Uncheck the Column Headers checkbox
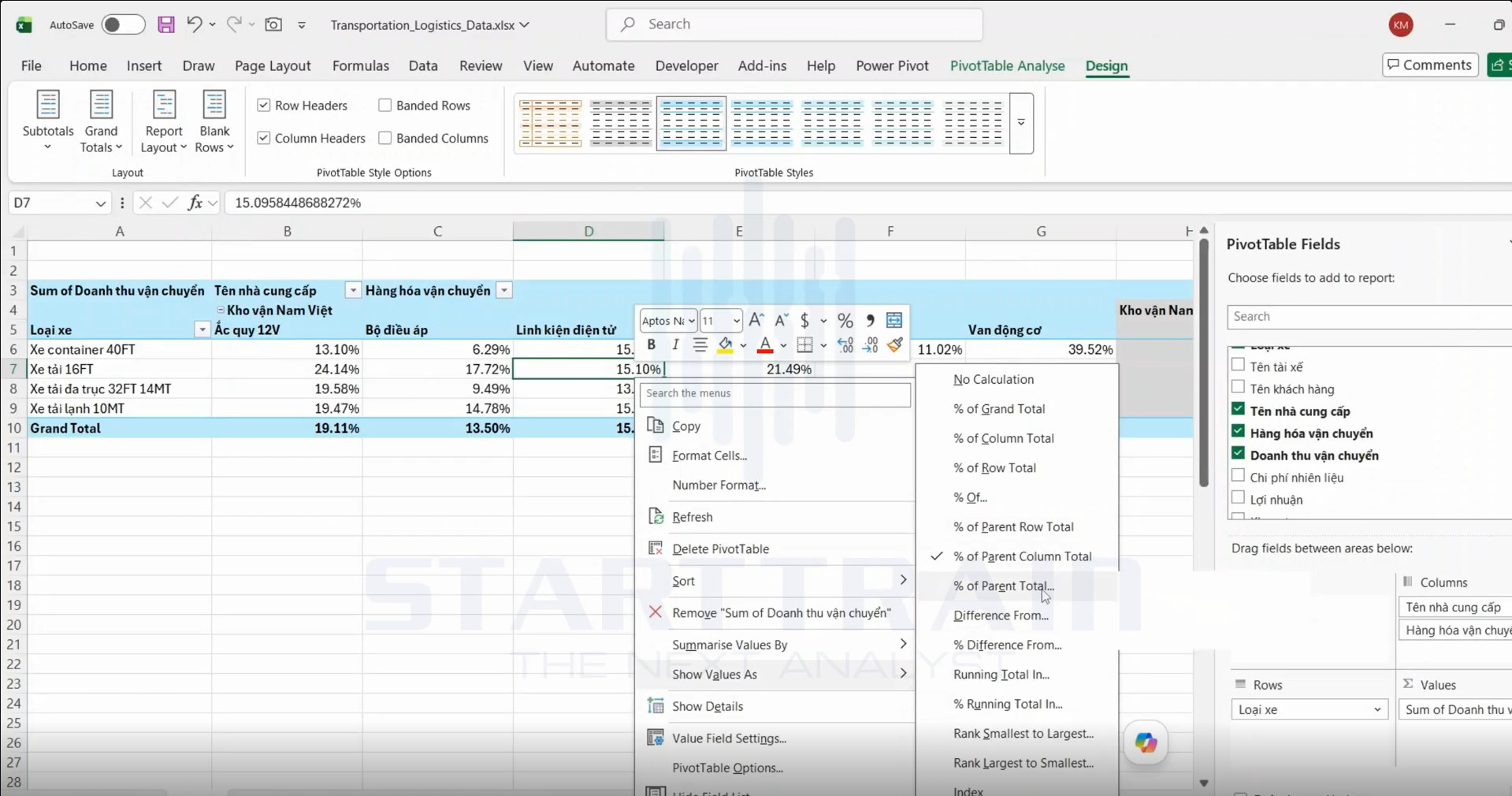This screenshot has height=796, width=1512. [264, 138]
